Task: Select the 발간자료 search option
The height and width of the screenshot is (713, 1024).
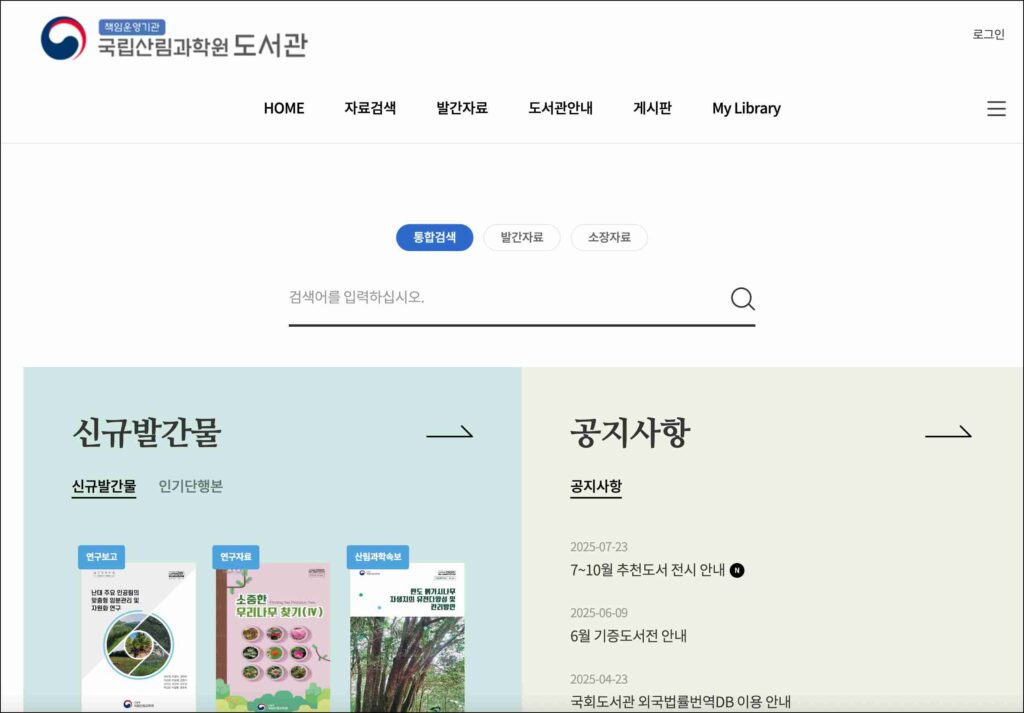Action: pos(522,237)
